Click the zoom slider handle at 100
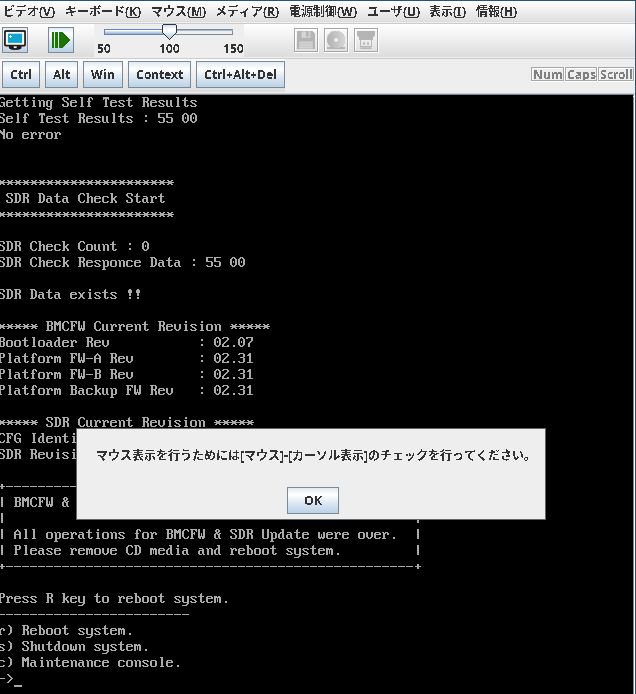 [169, 32]
